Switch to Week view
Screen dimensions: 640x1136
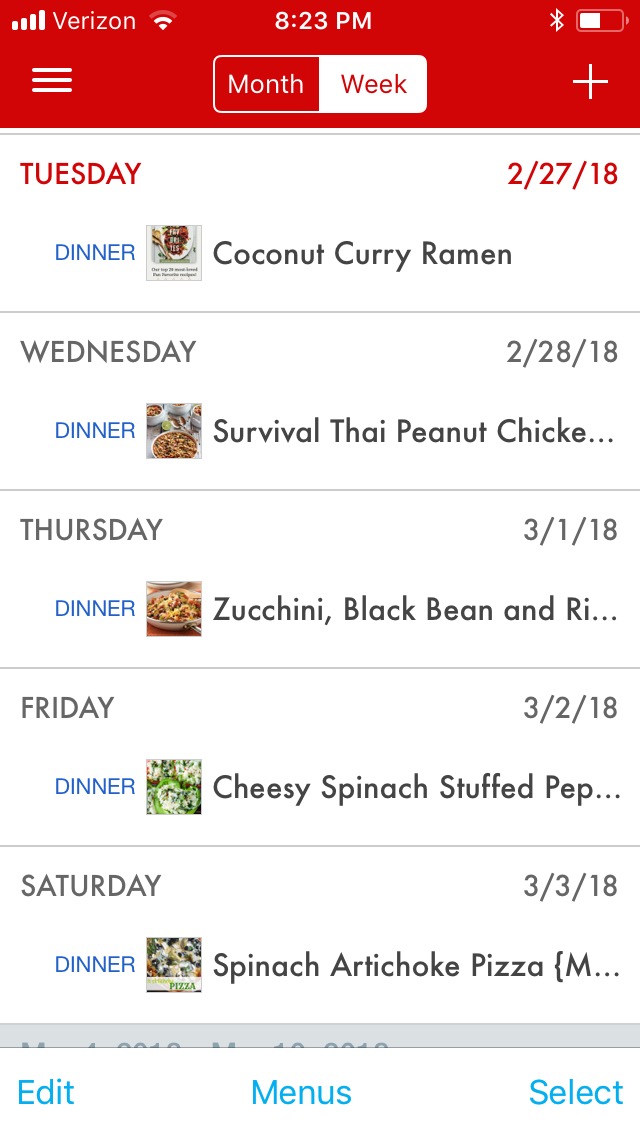(x=373, y=84)
